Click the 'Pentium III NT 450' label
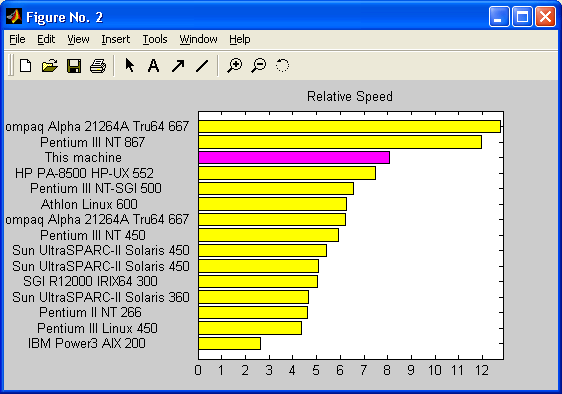This screenshot has width=562, height=394. (x=93, y=235)
